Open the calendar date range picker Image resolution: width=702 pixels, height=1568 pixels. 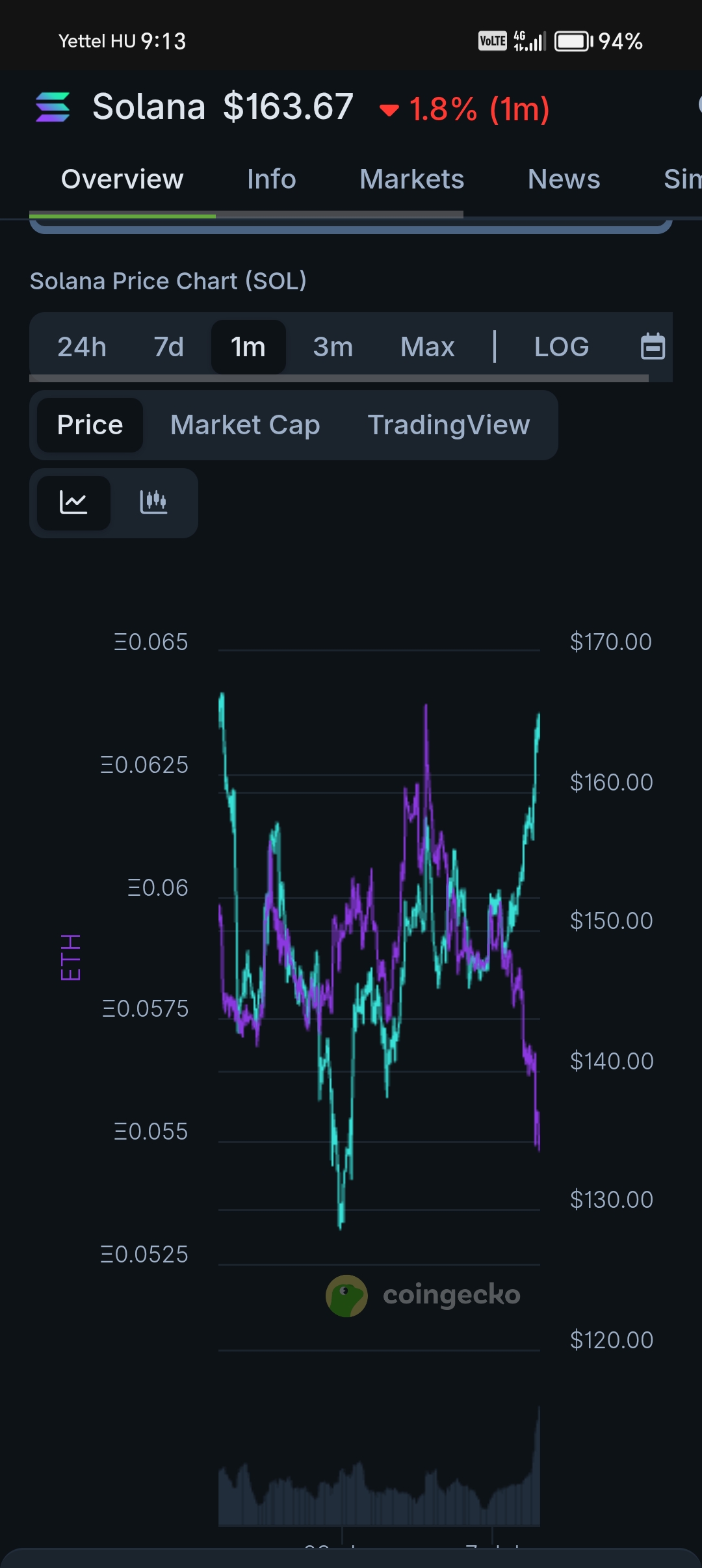[653, 346]
